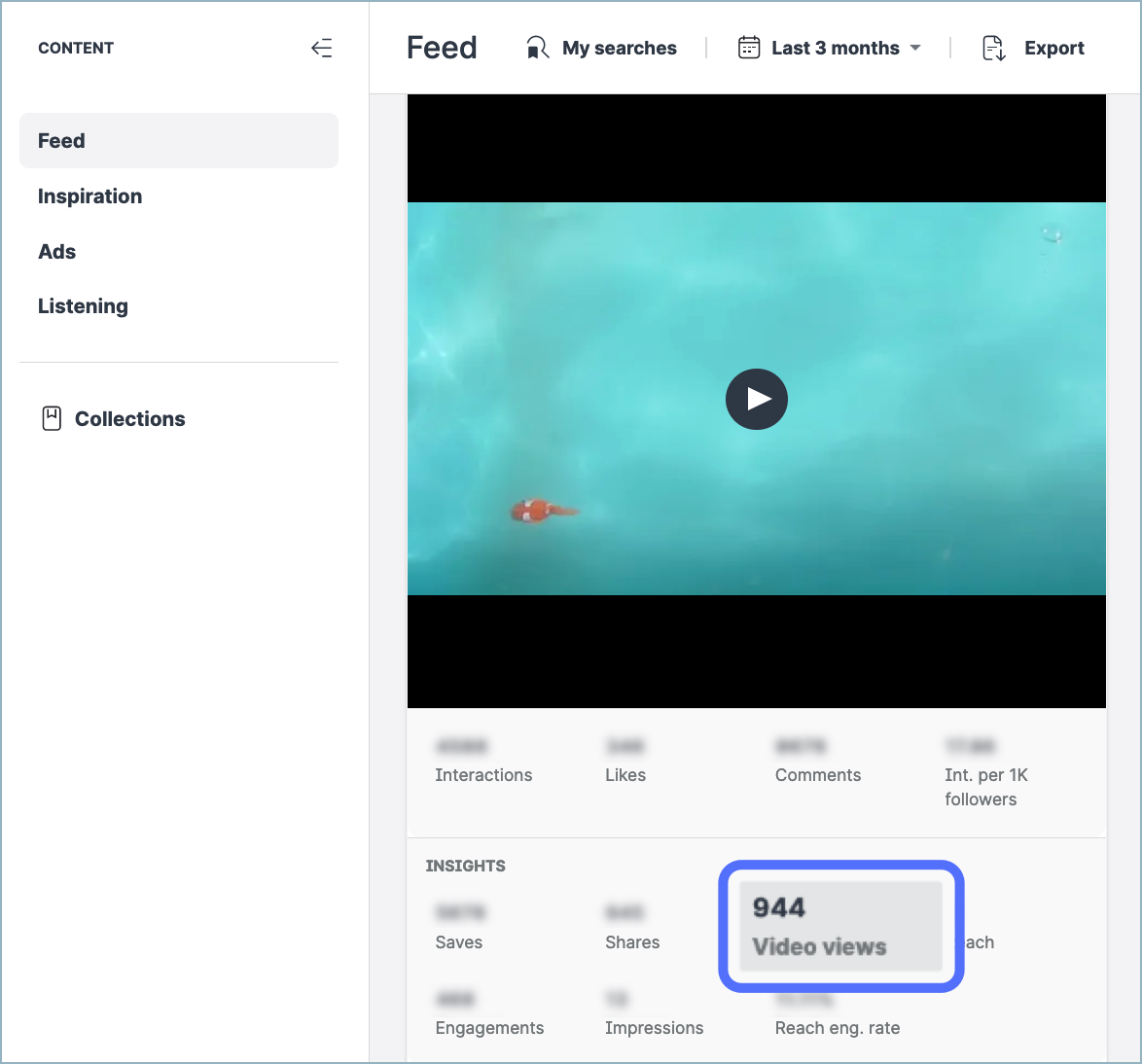The height and width of the screenshot is (1064, 1142).
Task: Click the Comments metric label
Action: [x=817, y=775]
